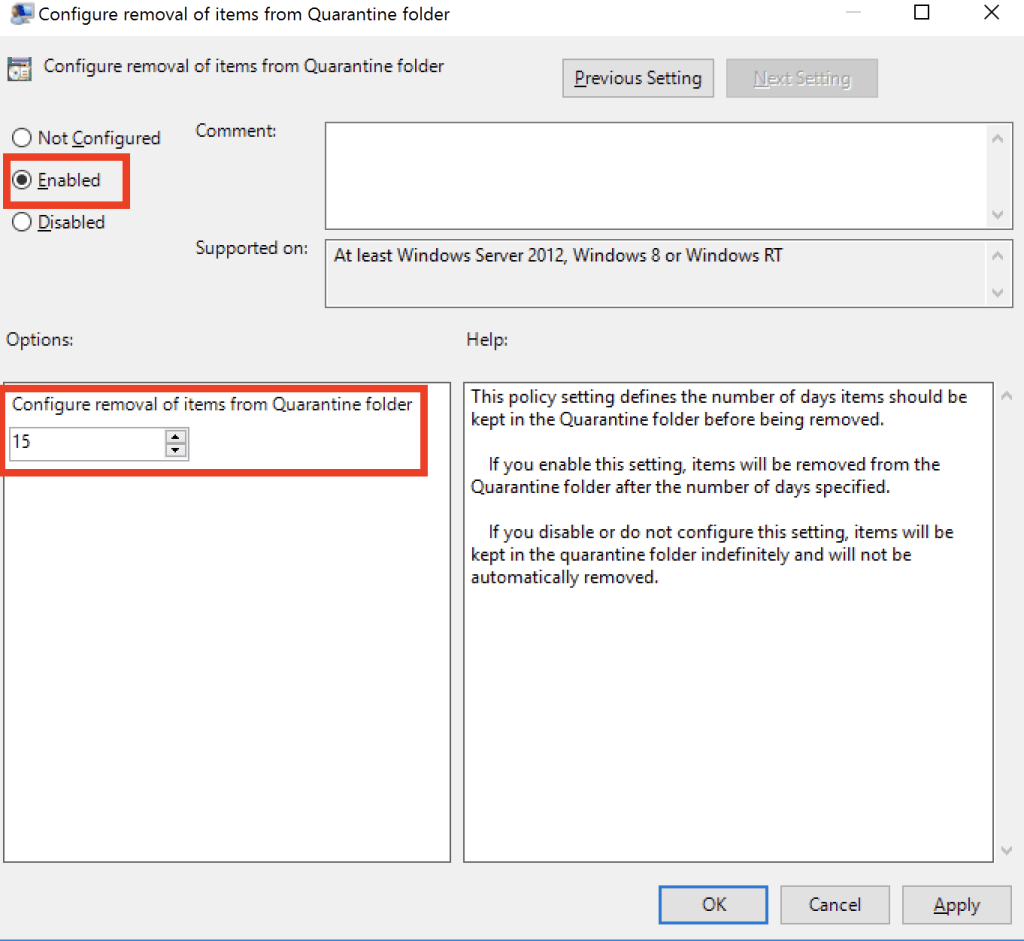Click inside the Comment text box
The width and height of the screenshot is (1024, 941).
[x=655, y=175]
